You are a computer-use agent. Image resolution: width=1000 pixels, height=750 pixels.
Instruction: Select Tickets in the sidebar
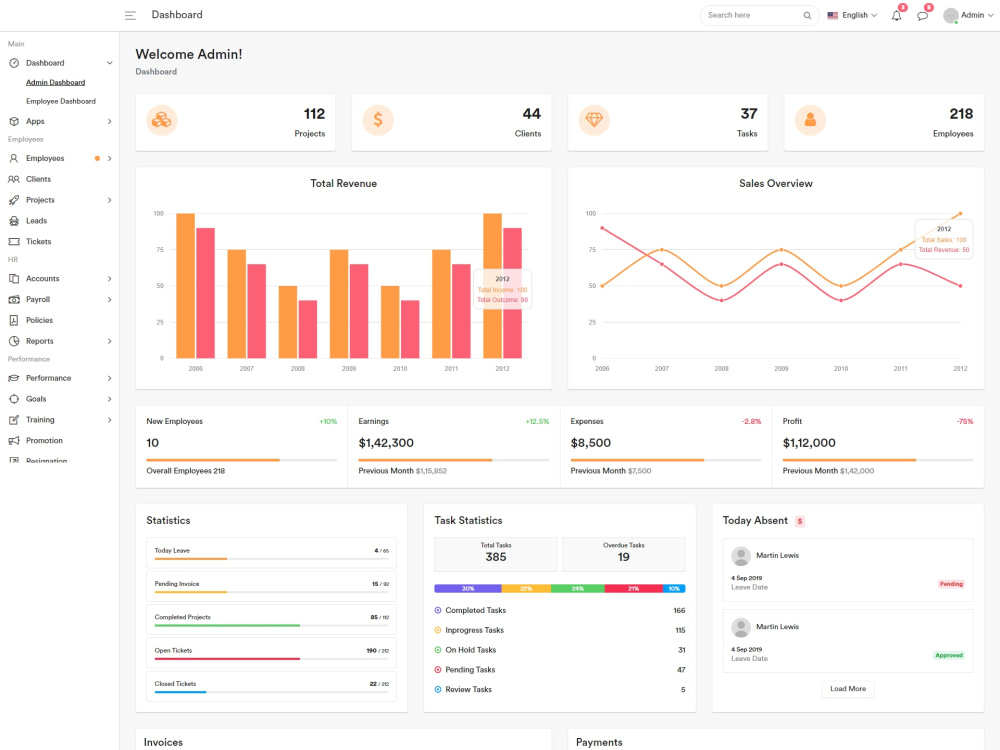[38, 242]
